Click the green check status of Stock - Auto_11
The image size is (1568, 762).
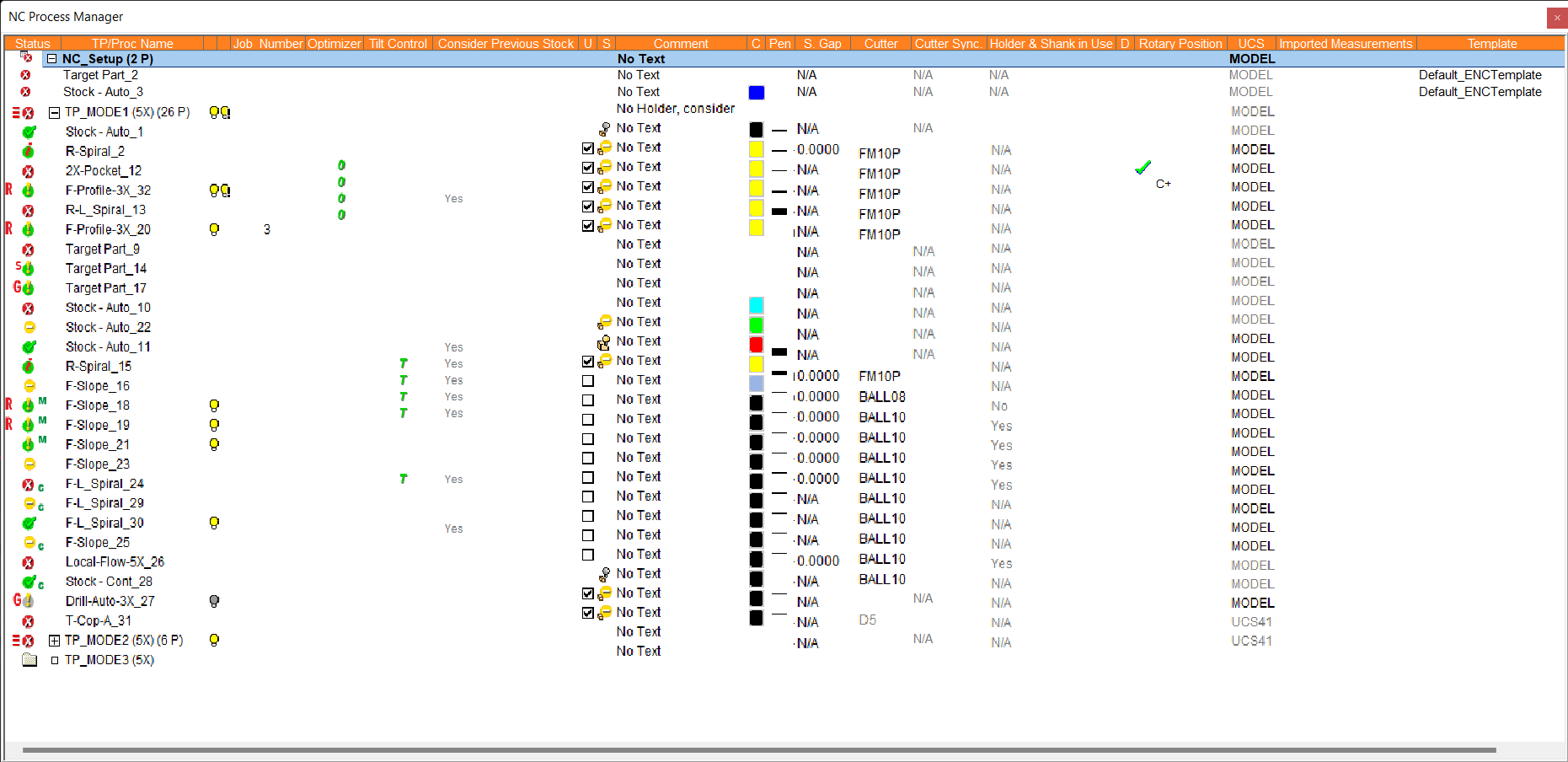pos(29,346)
